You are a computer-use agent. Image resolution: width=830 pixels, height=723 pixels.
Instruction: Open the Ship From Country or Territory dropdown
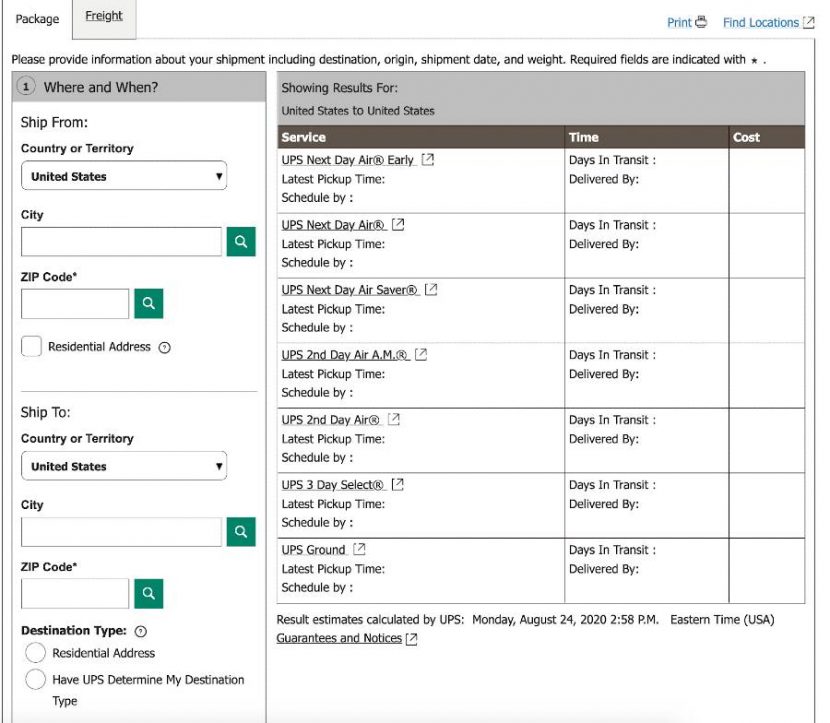tap(124, 177)
